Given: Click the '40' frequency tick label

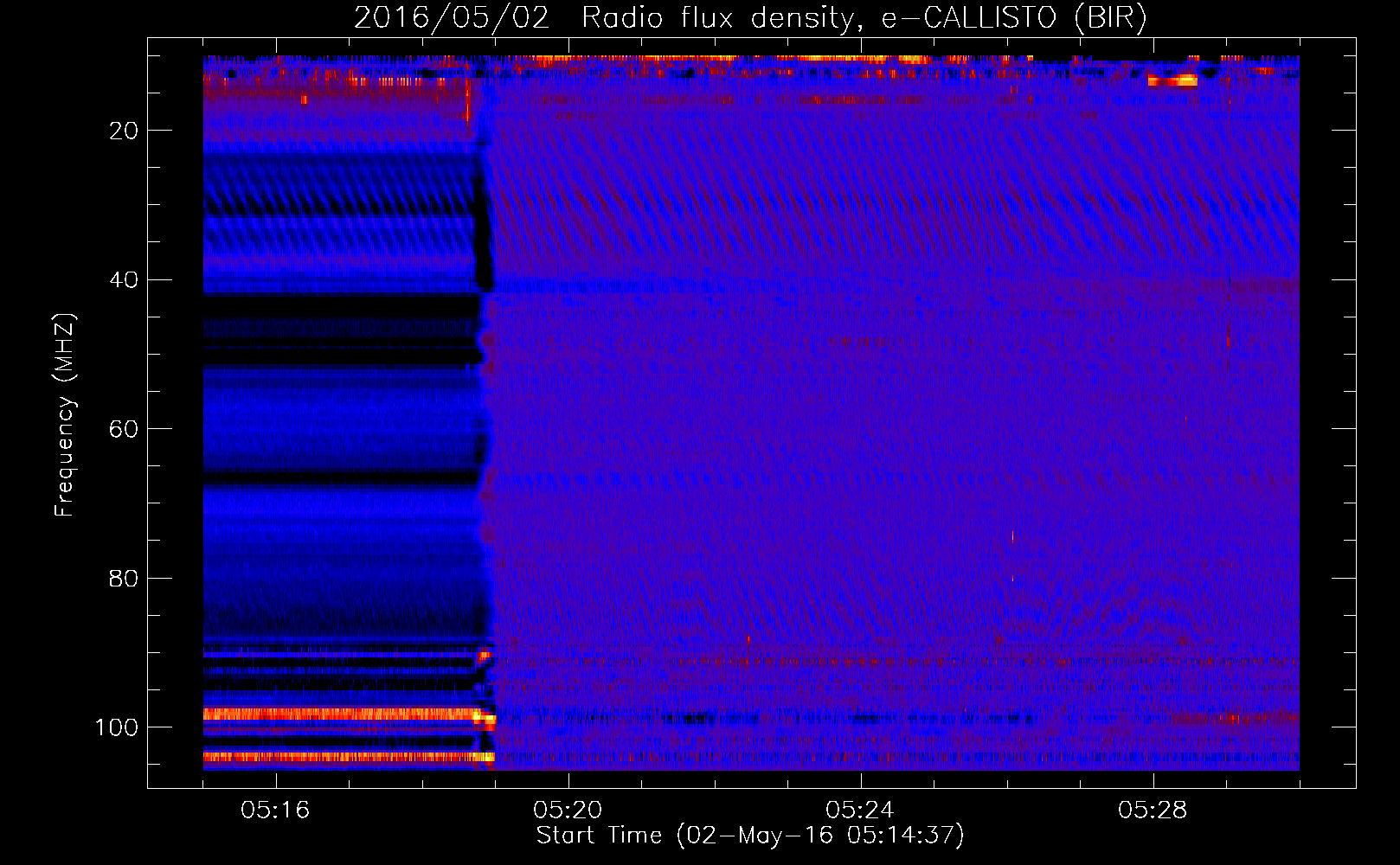Looking at the screenshot, I should point(124,280).
